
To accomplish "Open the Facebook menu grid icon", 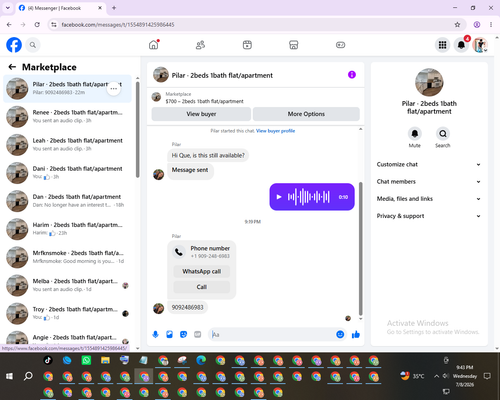I will point(442,45).
